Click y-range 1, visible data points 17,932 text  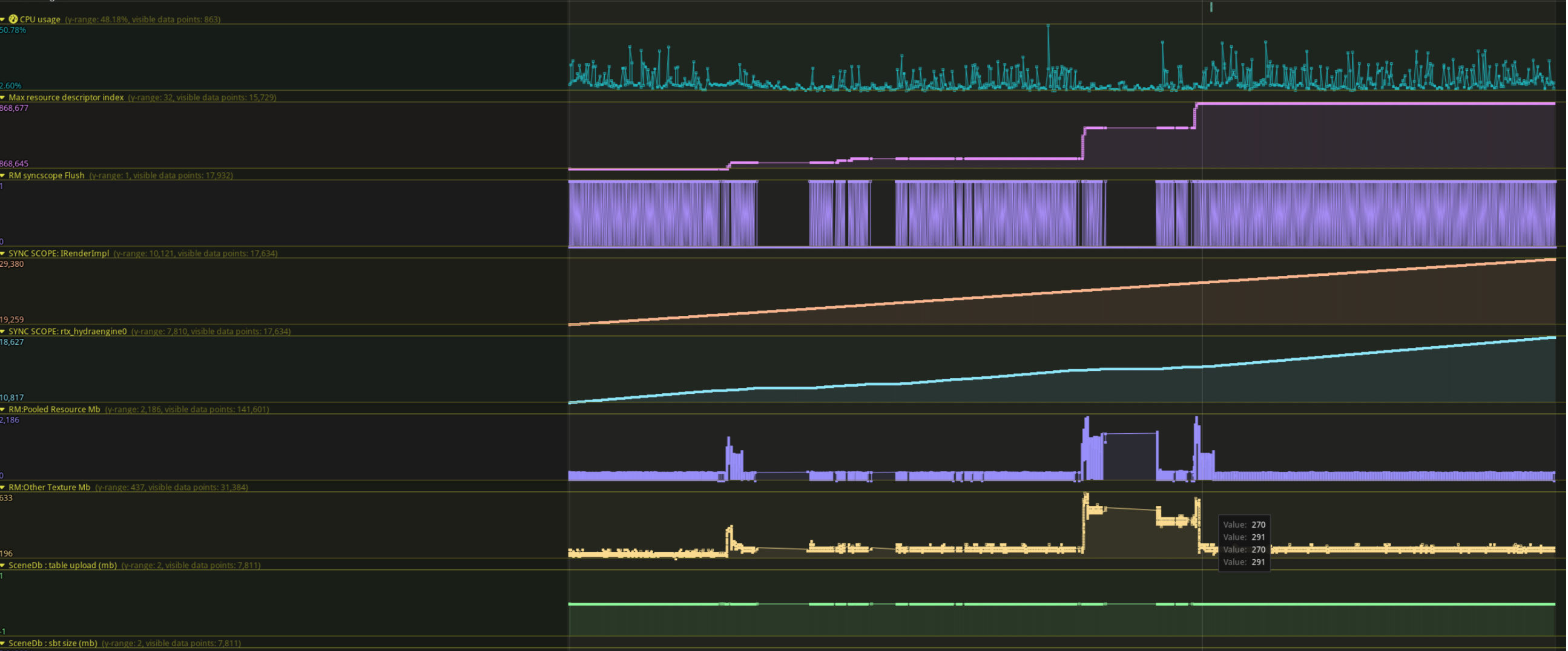(161, 175)
